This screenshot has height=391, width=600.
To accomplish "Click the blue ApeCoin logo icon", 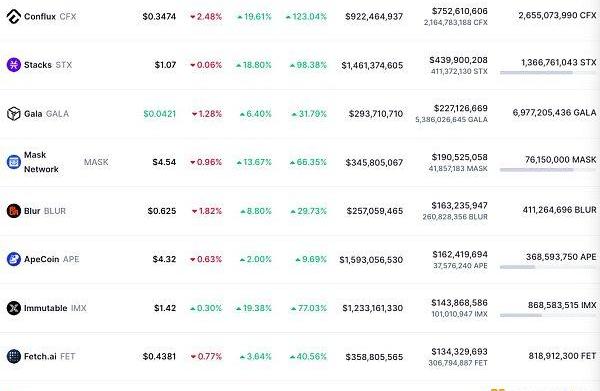I will pyautogui.click(x=14, y=259).
